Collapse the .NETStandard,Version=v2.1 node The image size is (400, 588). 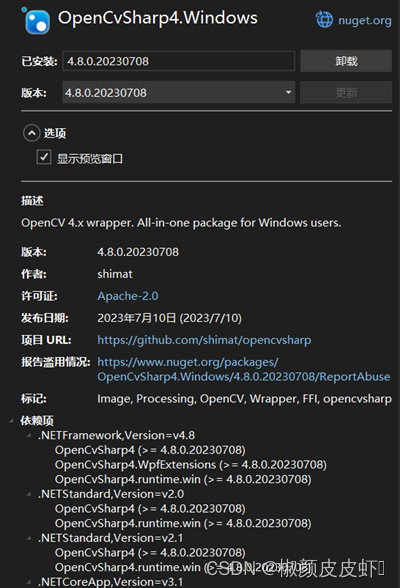pos(29,538)
